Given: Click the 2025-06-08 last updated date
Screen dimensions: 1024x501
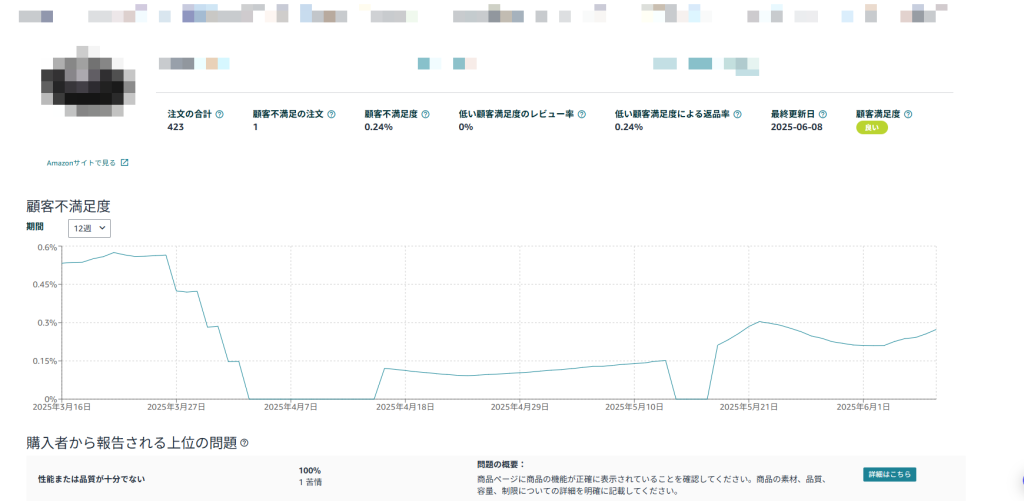Looking at the screenshot, I should 797,127.
